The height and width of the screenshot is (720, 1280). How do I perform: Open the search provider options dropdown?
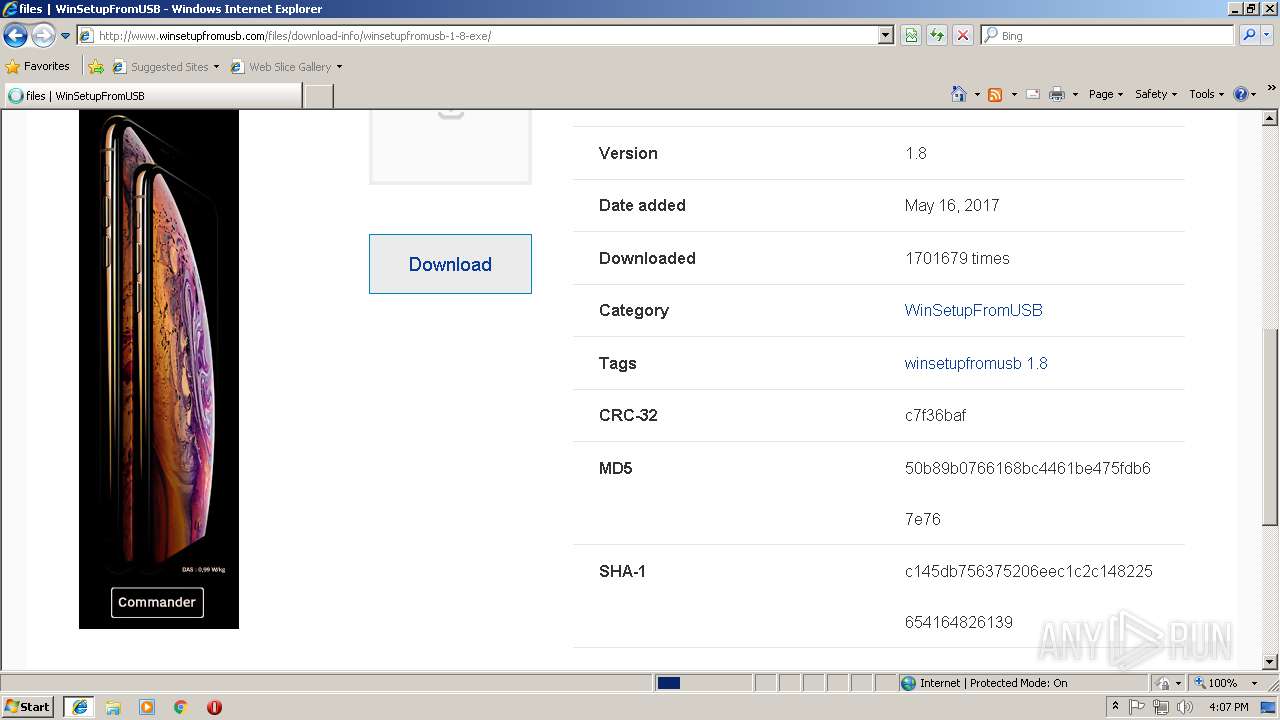[x=1269, y=36]
